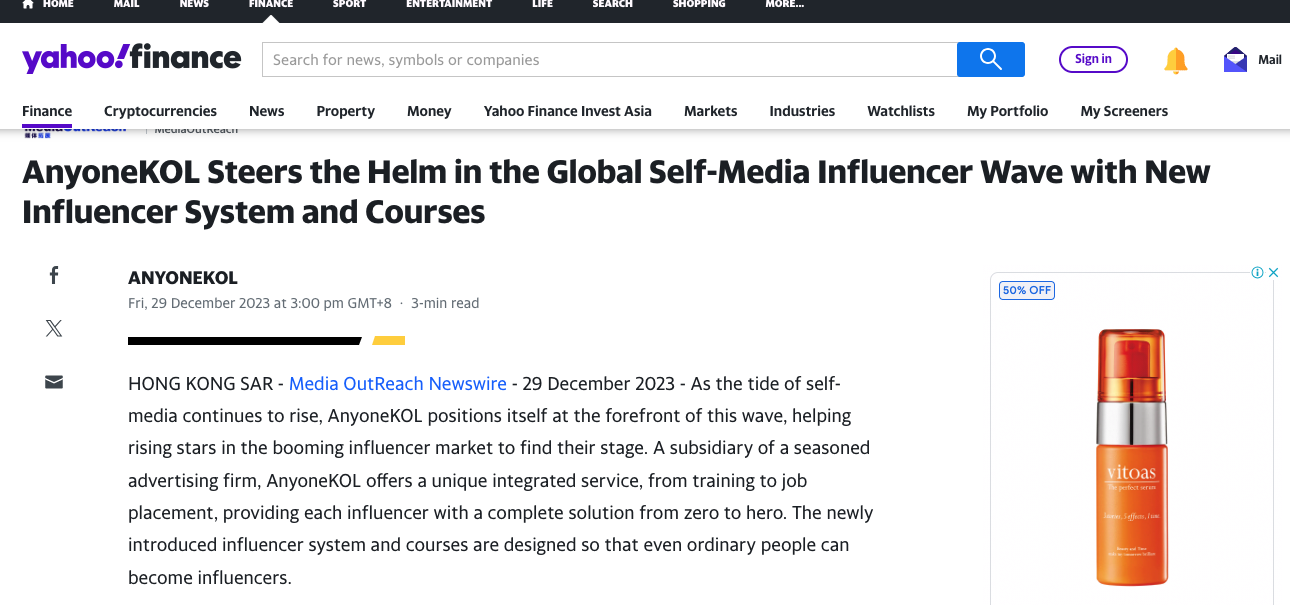The height and width of the screenshot is (605, 1290).
Task: Go to the Markets tab
Action: tap(711, 111)
